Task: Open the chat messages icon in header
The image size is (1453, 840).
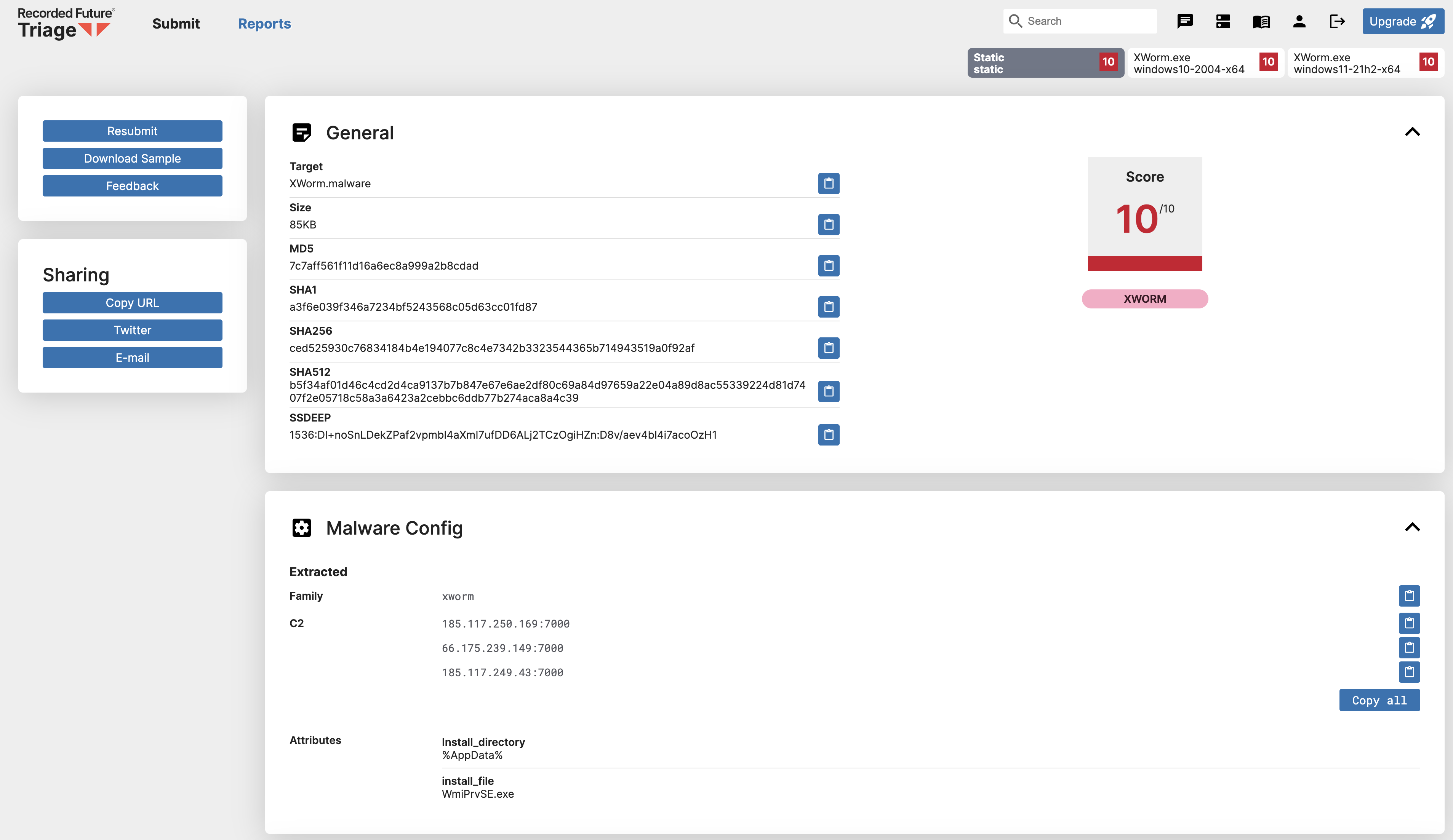Action: [x=1184, y=22]
